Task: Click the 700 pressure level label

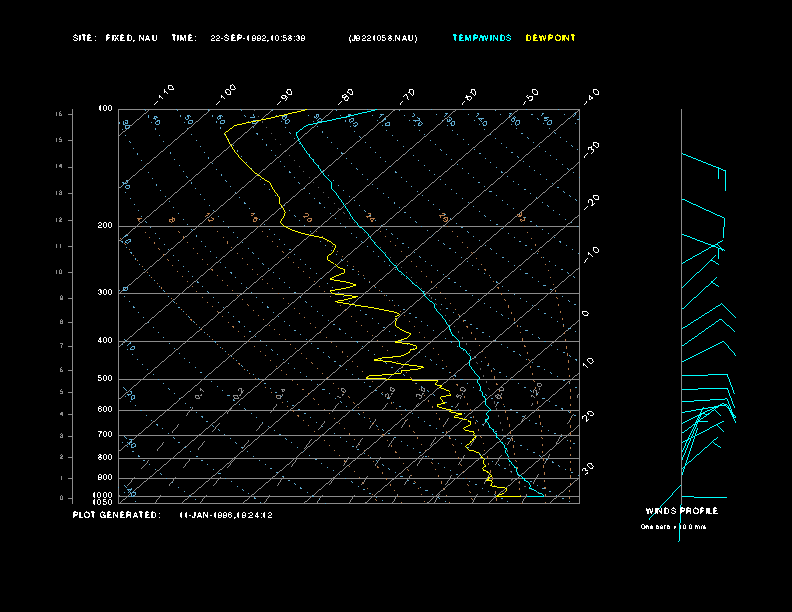Action: tap(105, 435)
